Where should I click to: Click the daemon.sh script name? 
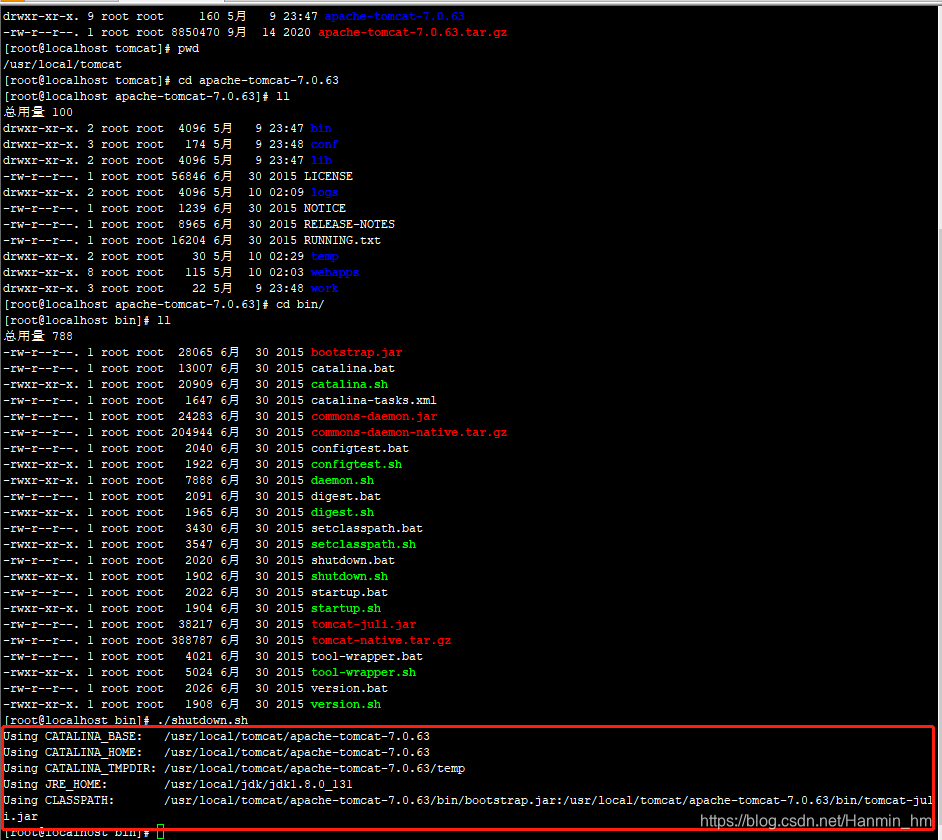(342, 481)
